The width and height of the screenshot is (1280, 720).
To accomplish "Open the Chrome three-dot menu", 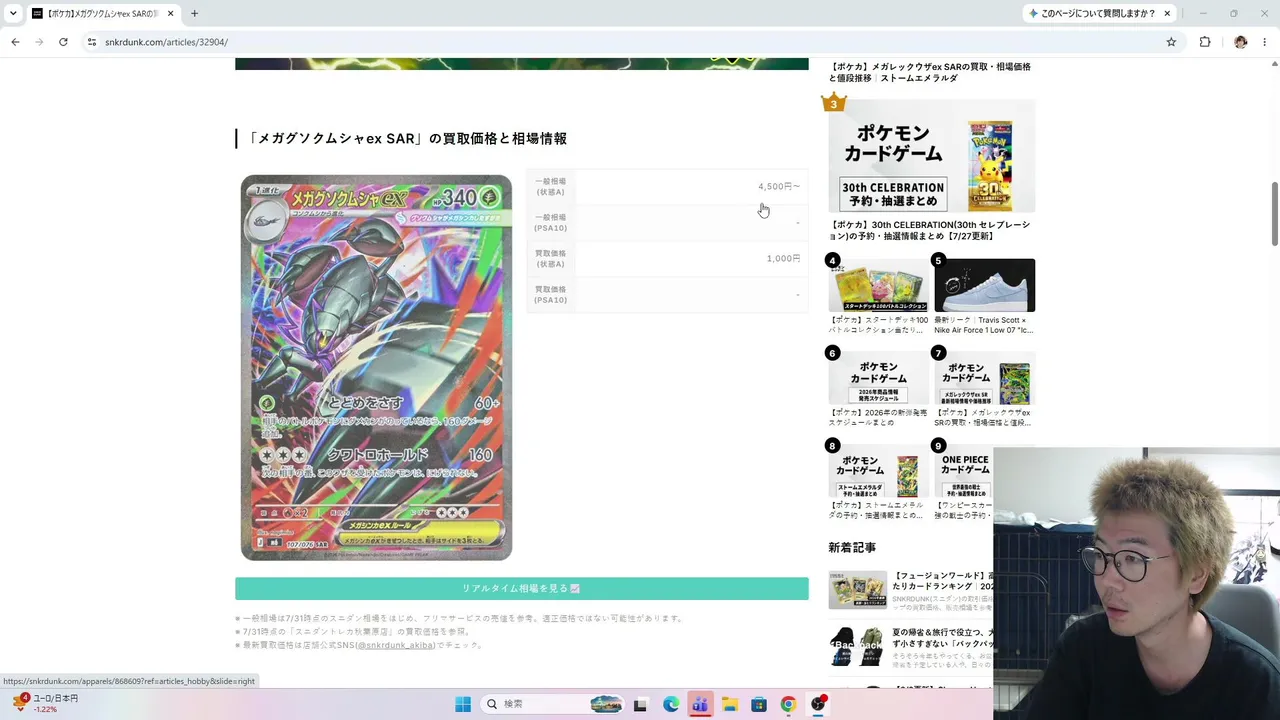I will (1266, 42).
